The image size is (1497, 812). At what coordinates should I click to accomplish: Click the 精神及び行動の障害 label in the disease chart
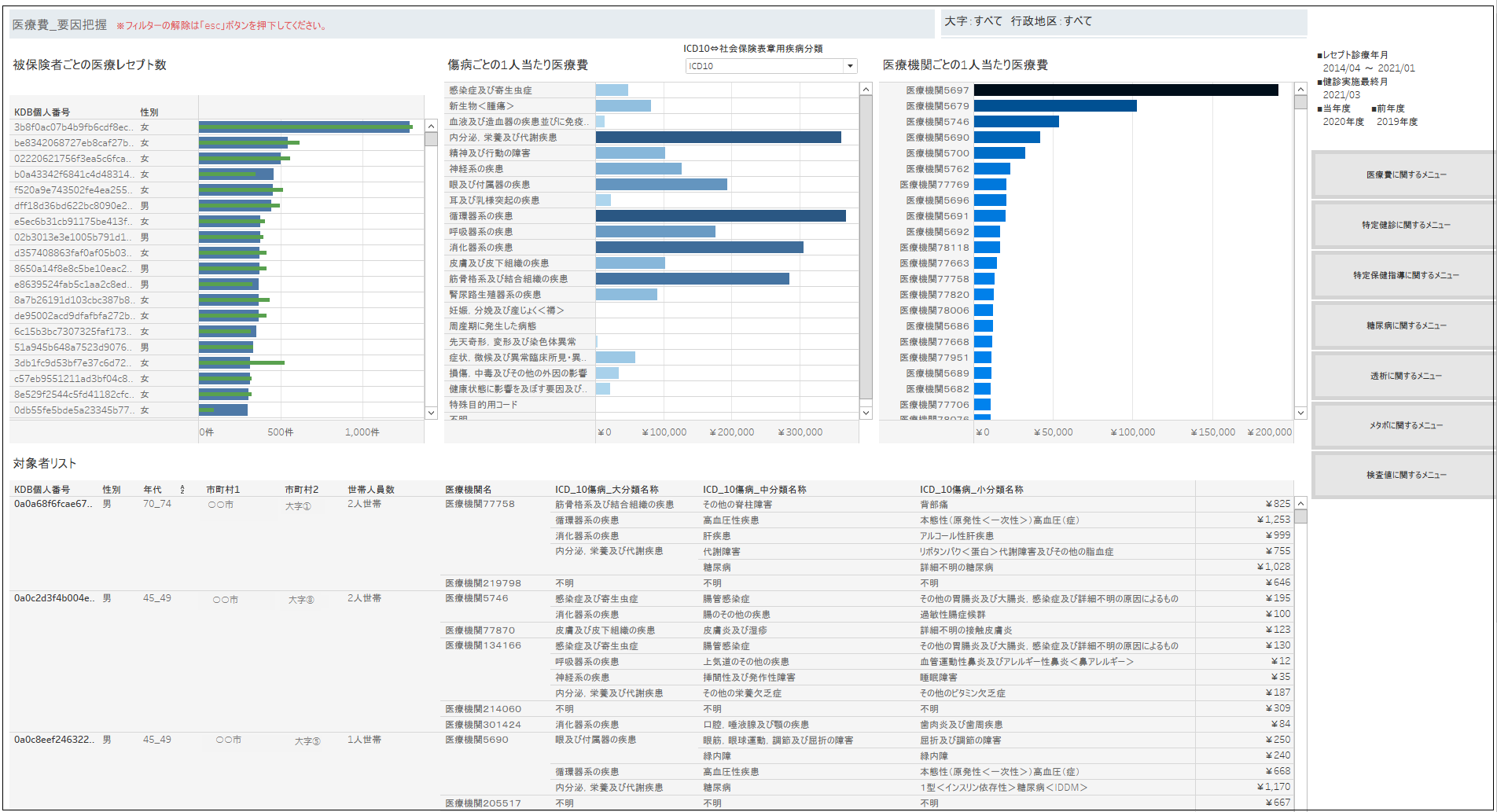[x=489, y=153]
